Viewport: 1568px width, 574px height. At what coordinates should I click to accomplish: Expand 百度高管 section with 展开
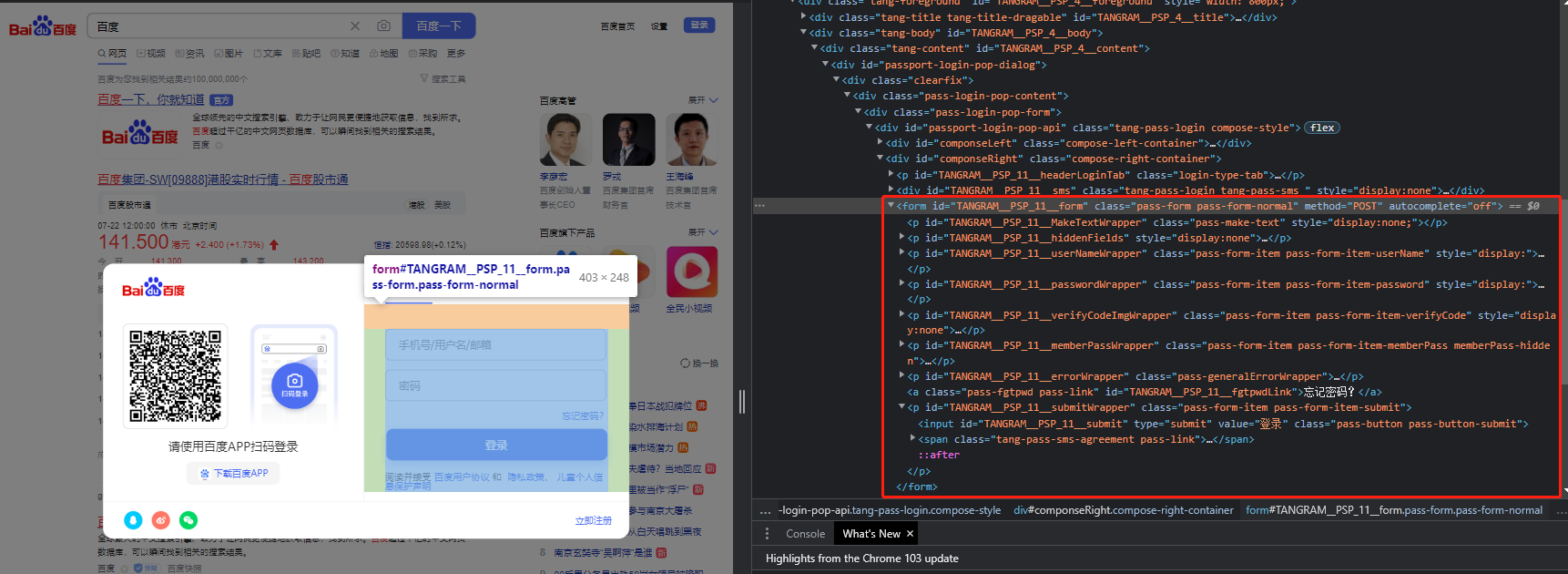[x=703, y=100]
